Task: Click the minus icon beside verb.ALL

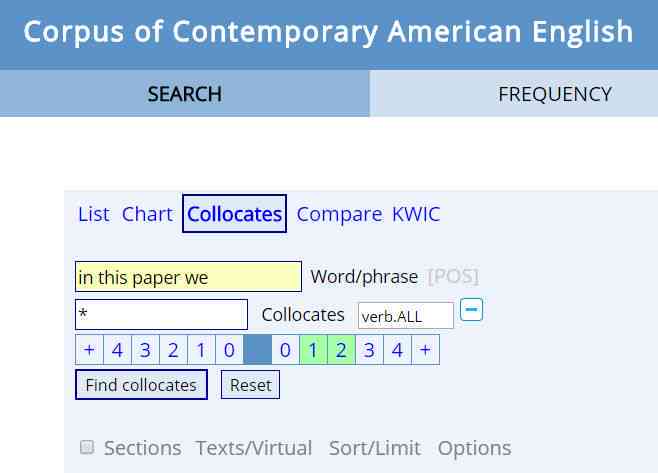Action: click(x=471, y=310)
